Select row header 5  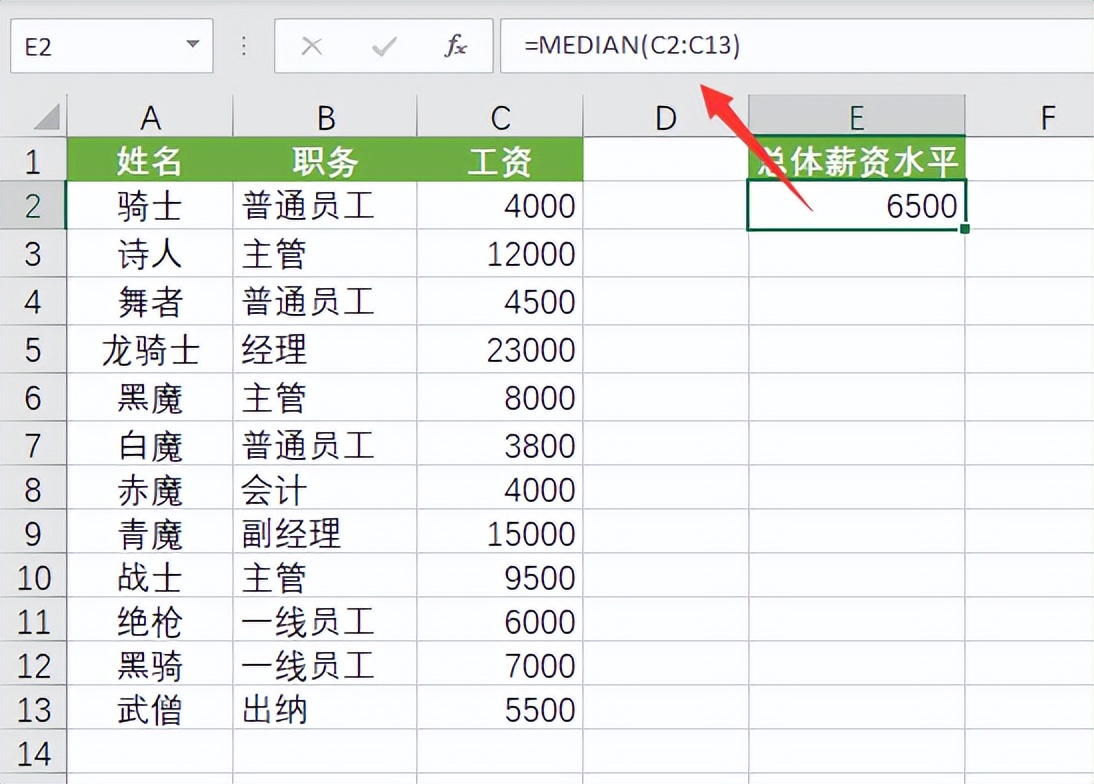click(x=35, y=350)
